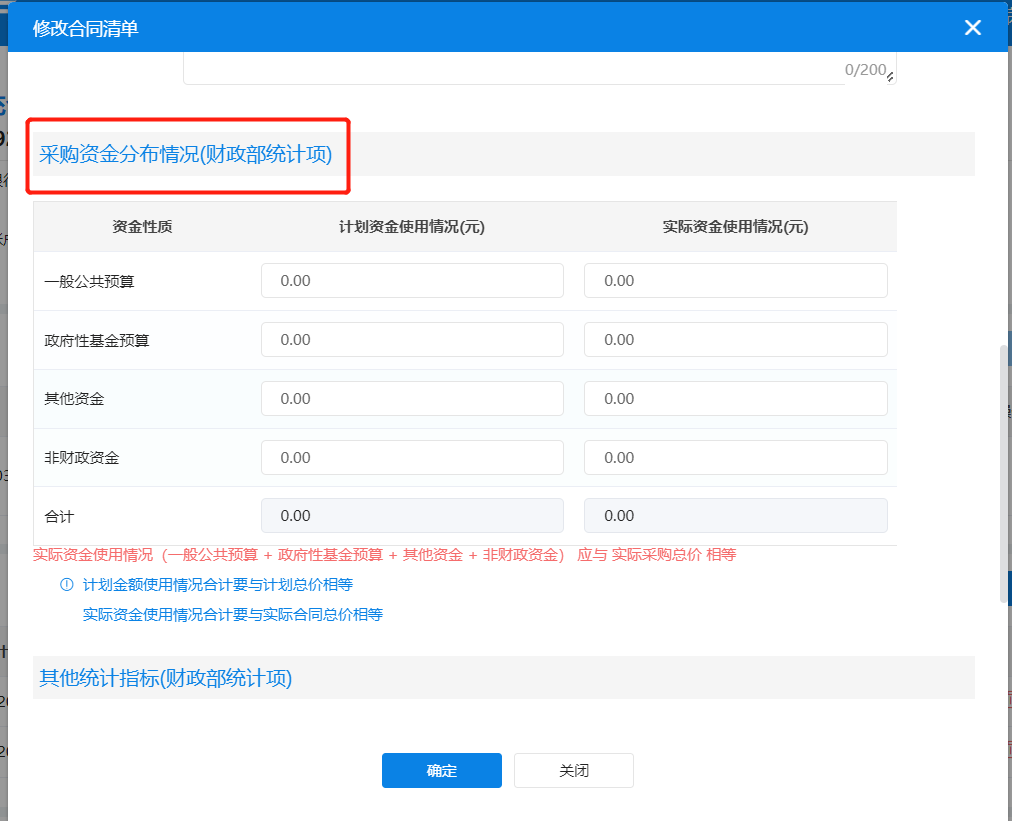This screenshot has width=1012, height=821.
Task: Click the 政府性基金预算 row label
Action: pyautogui.click(x=97, y=340)
